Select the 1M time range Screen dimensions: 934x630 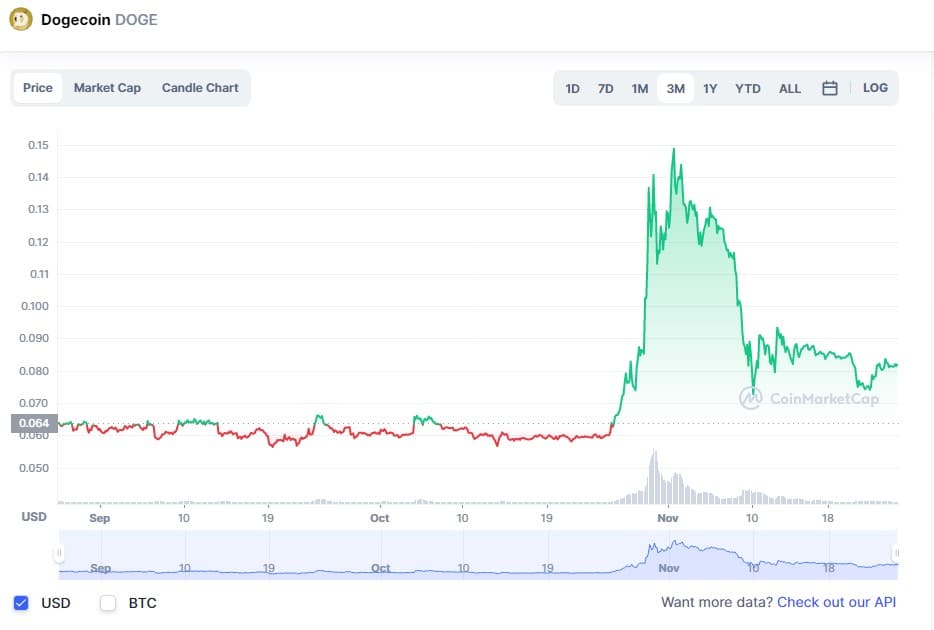tap(640, 89)
